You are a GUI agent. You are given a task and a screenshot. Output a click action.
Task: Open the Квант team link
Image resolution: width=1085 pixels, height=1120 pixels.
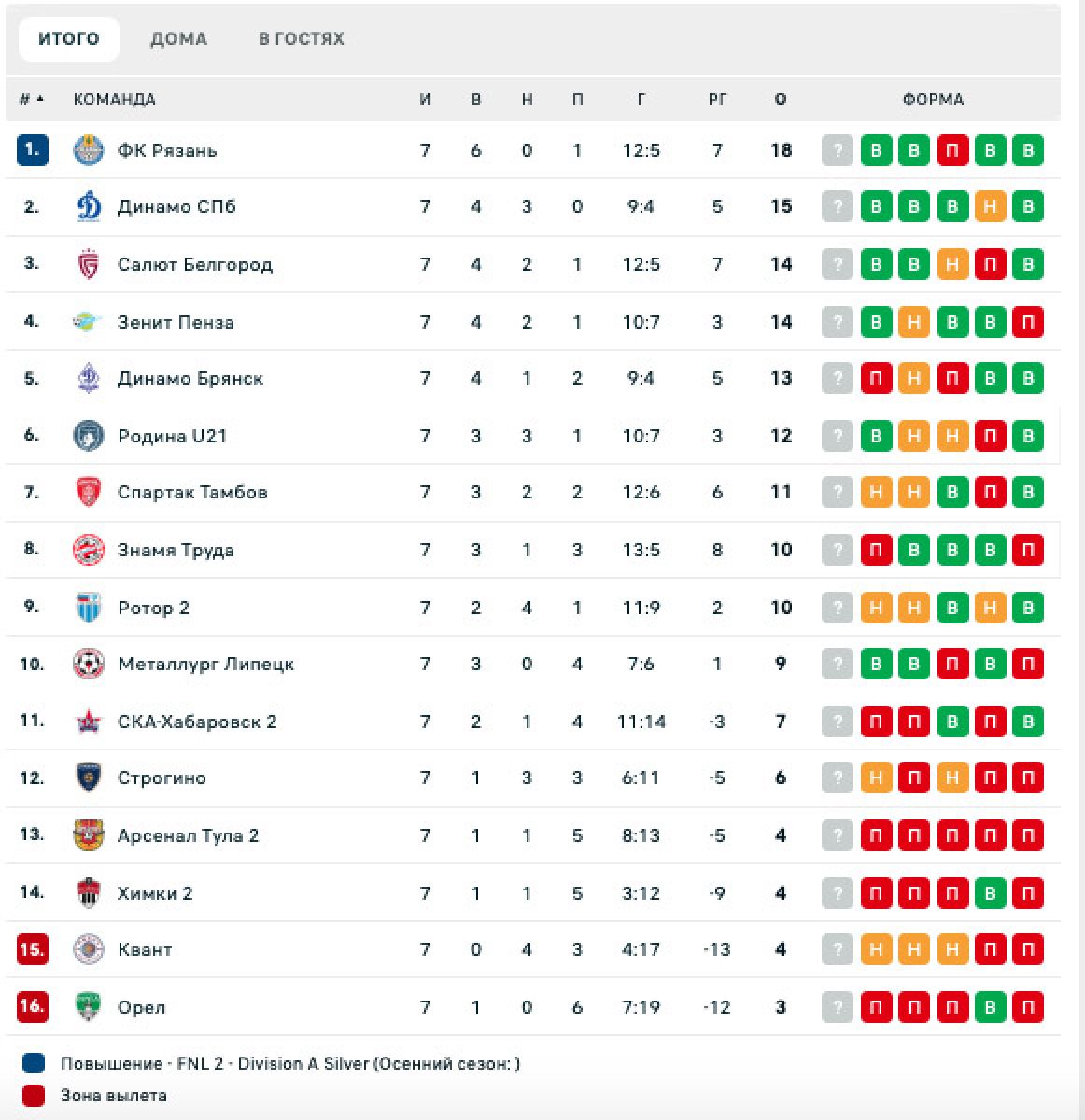pyautogui.click(x=145, y=949)
